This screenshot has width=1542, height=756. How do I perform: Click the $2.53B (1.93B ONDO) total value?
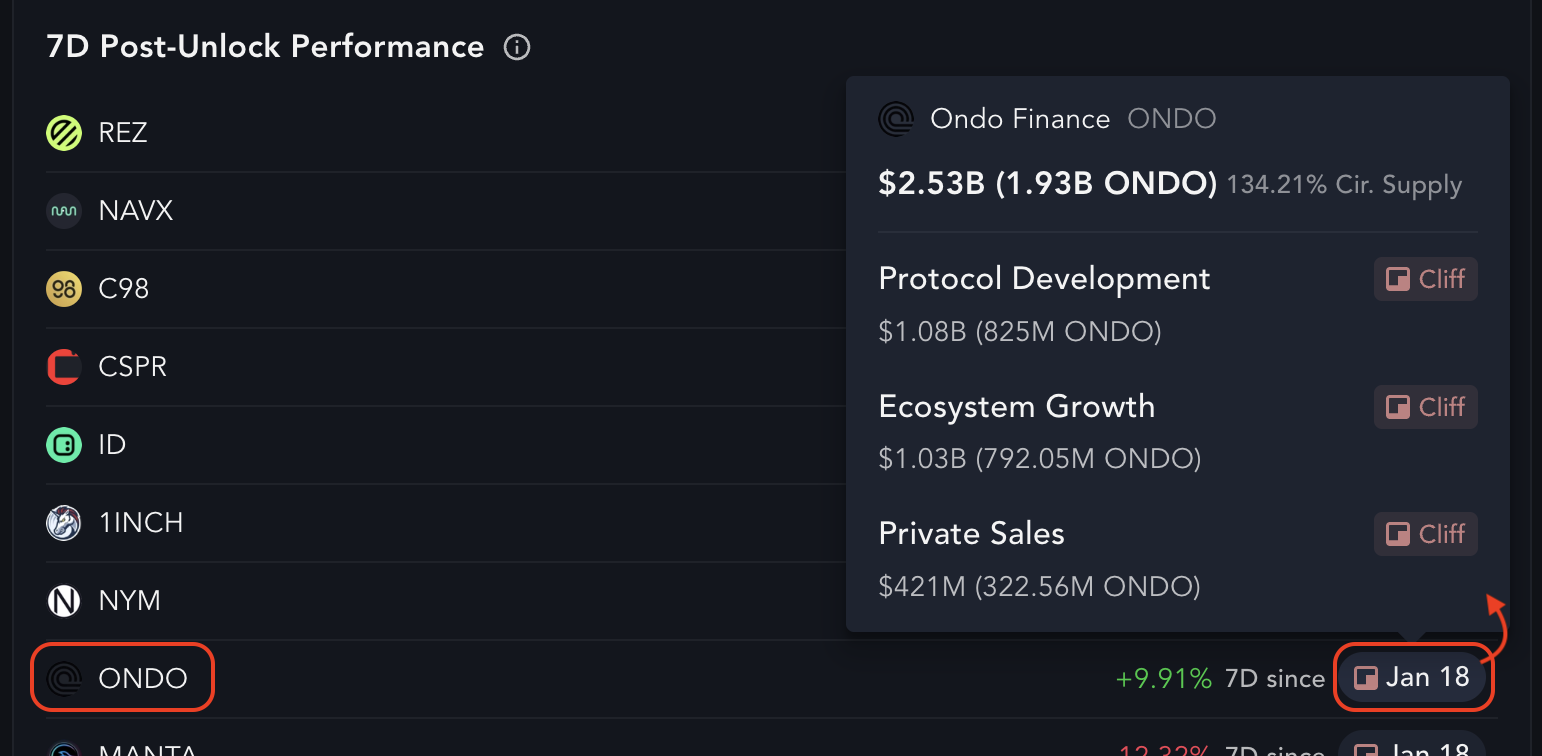(1048, 184)
